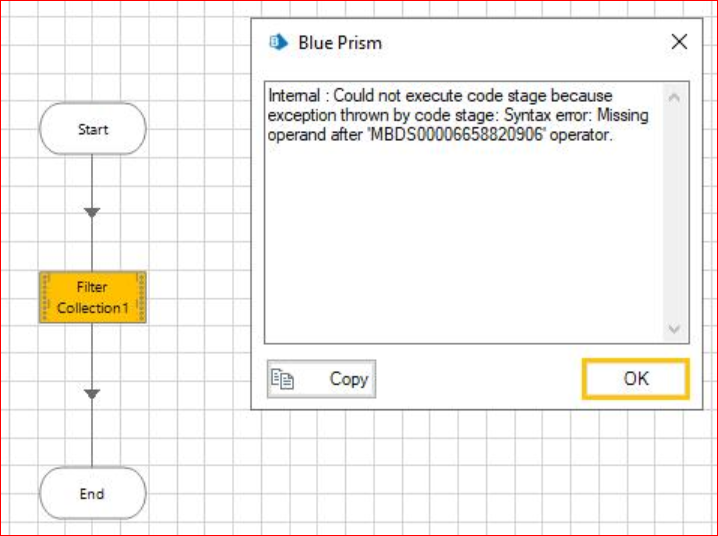Confirm the error with the OK button

pos(636,379)
